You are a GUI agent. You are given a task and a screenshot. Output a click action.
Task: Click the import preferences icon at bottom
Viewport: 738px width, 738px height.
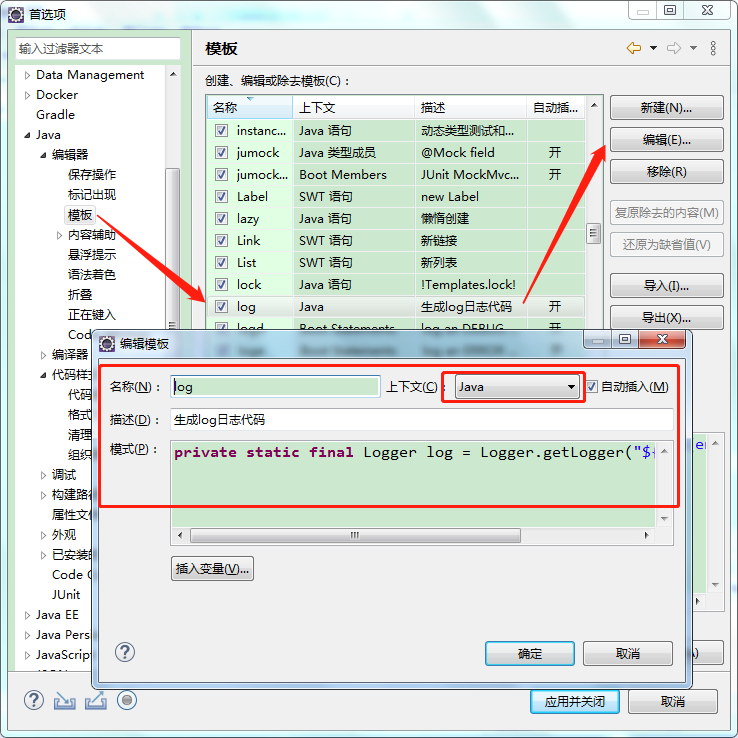(x=64, y=700)
